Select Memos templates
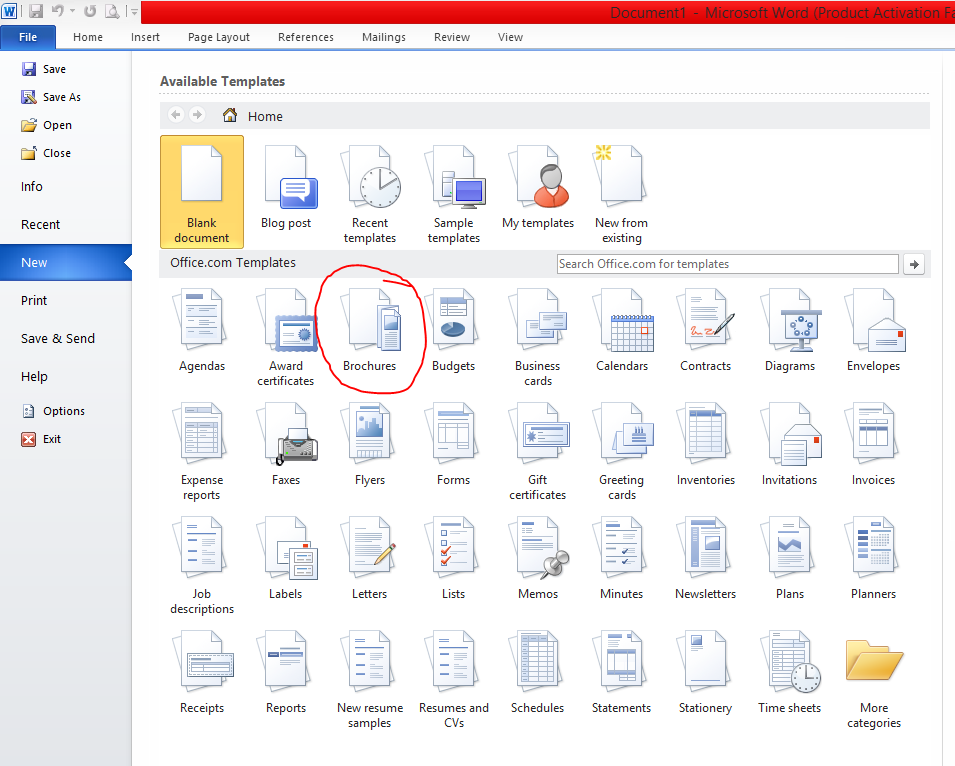The image size is (955, 766). point(538,558)
